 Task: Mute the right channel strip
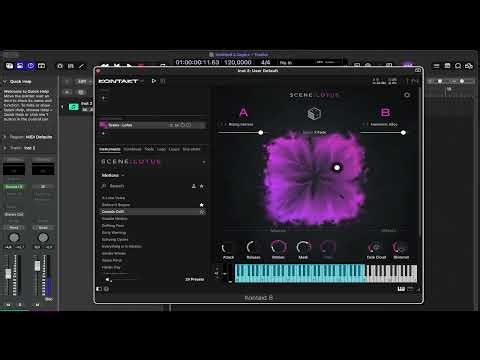[37, 305]
